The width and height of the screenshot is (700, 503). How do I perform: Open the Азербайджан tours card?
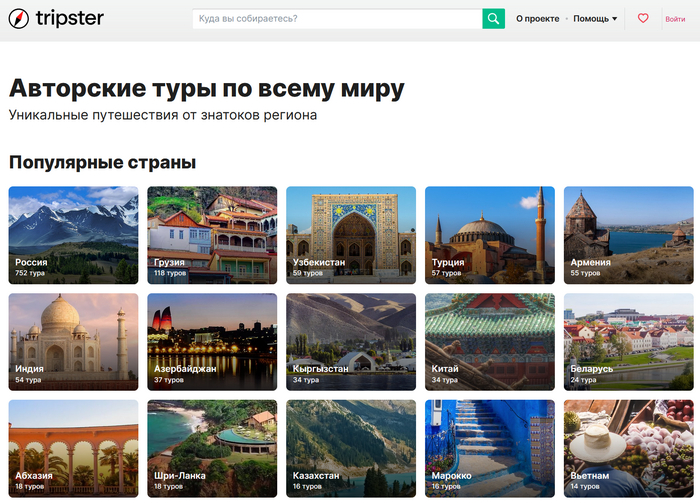click(212, 342)
